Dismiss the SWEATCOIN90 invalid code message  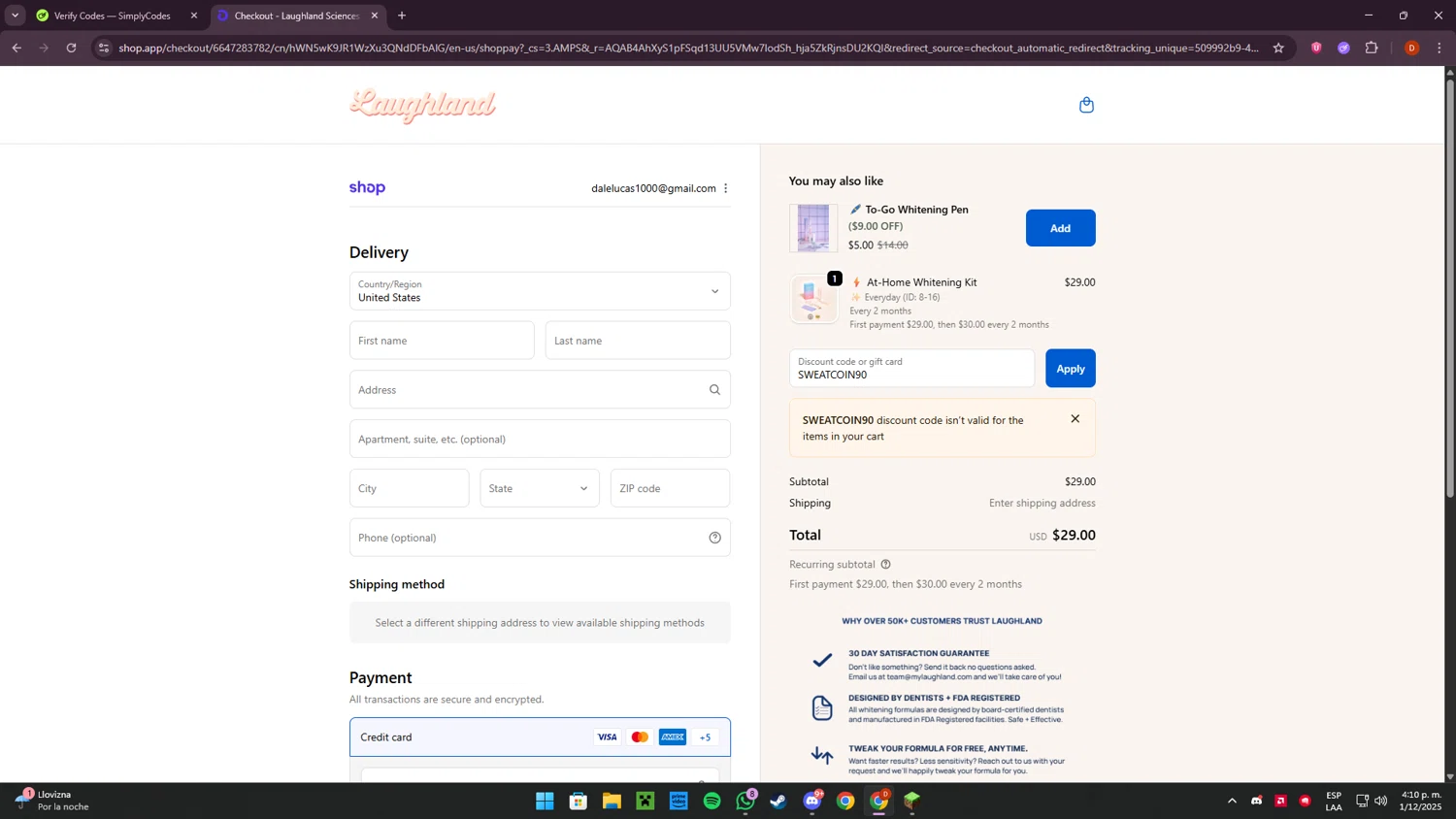1075,419
